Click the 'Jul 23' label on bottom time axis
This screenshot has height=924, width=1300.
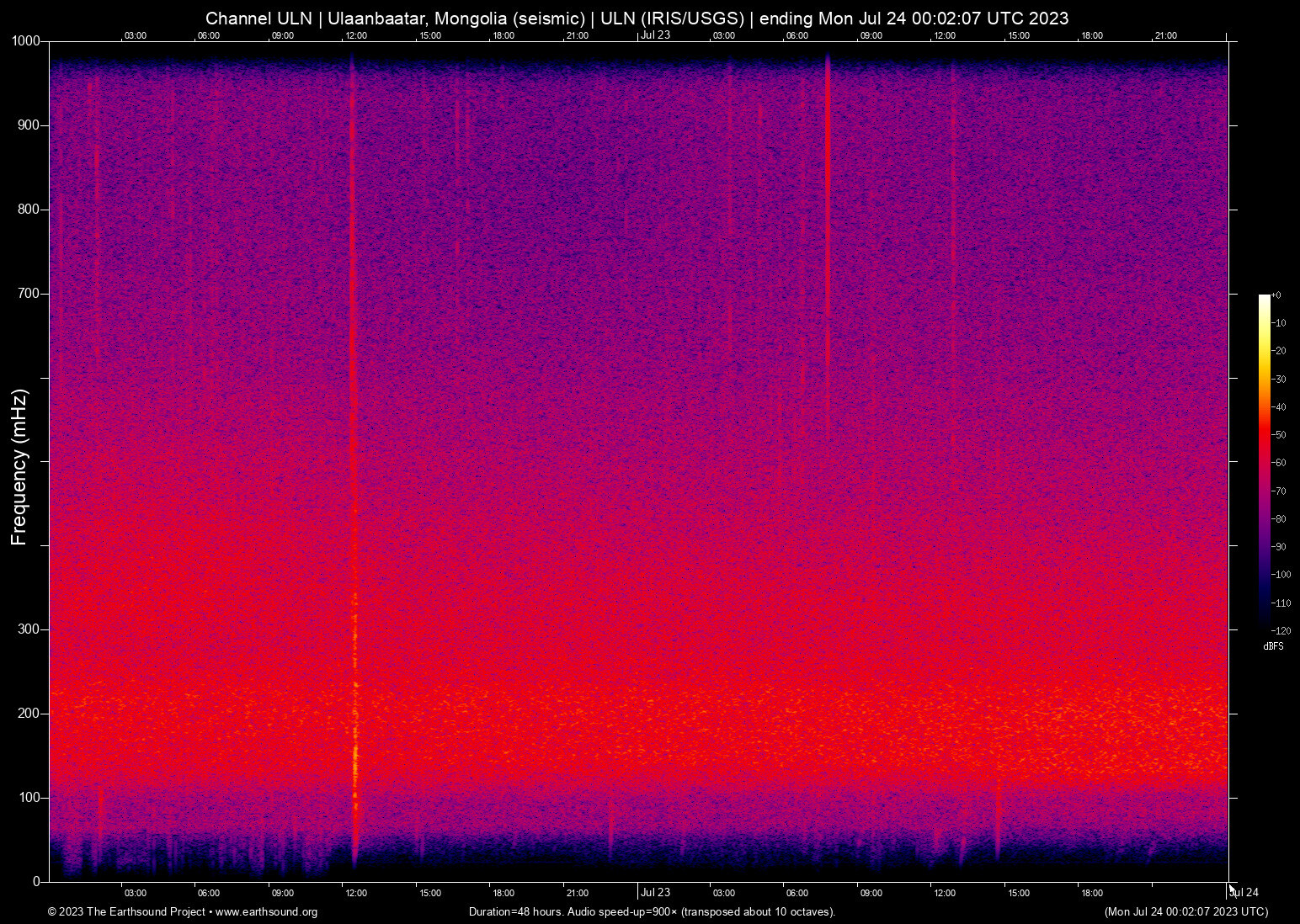click(655, 893)
